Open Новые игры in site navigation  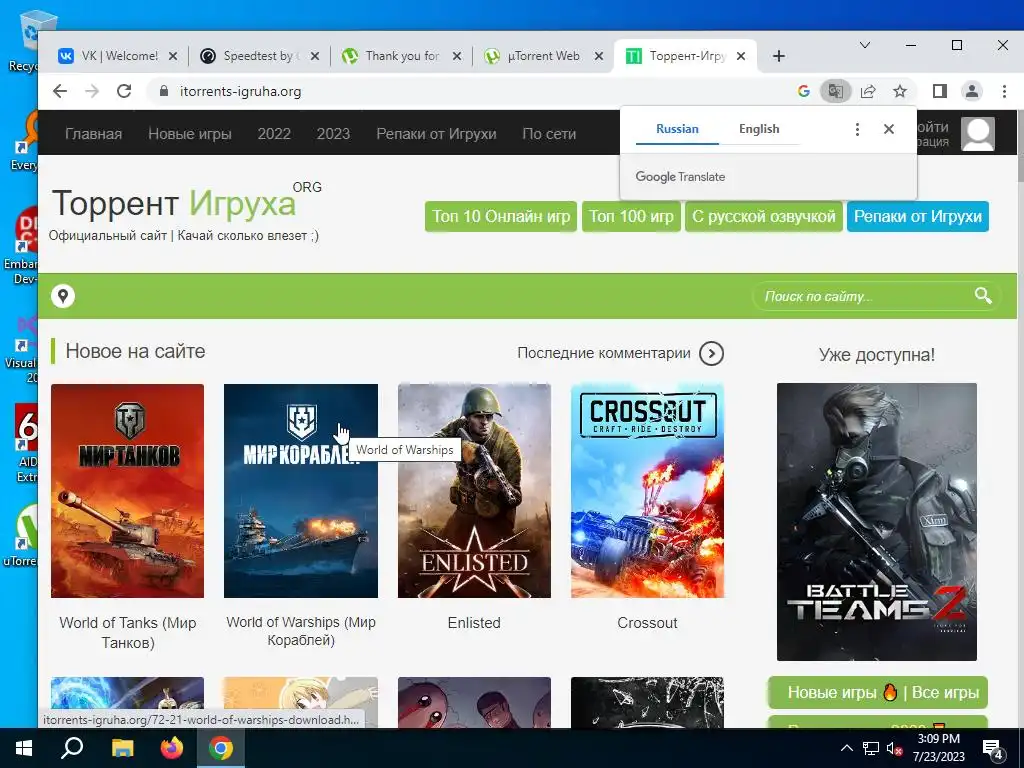tap(190, 134)
